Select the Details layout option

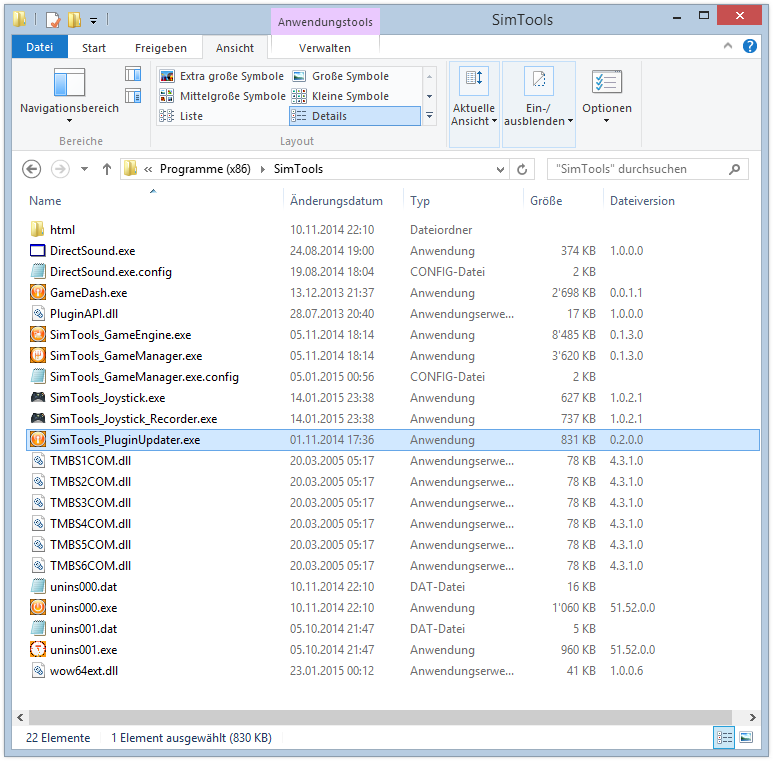pyautogui.click(x=355, y=116)
